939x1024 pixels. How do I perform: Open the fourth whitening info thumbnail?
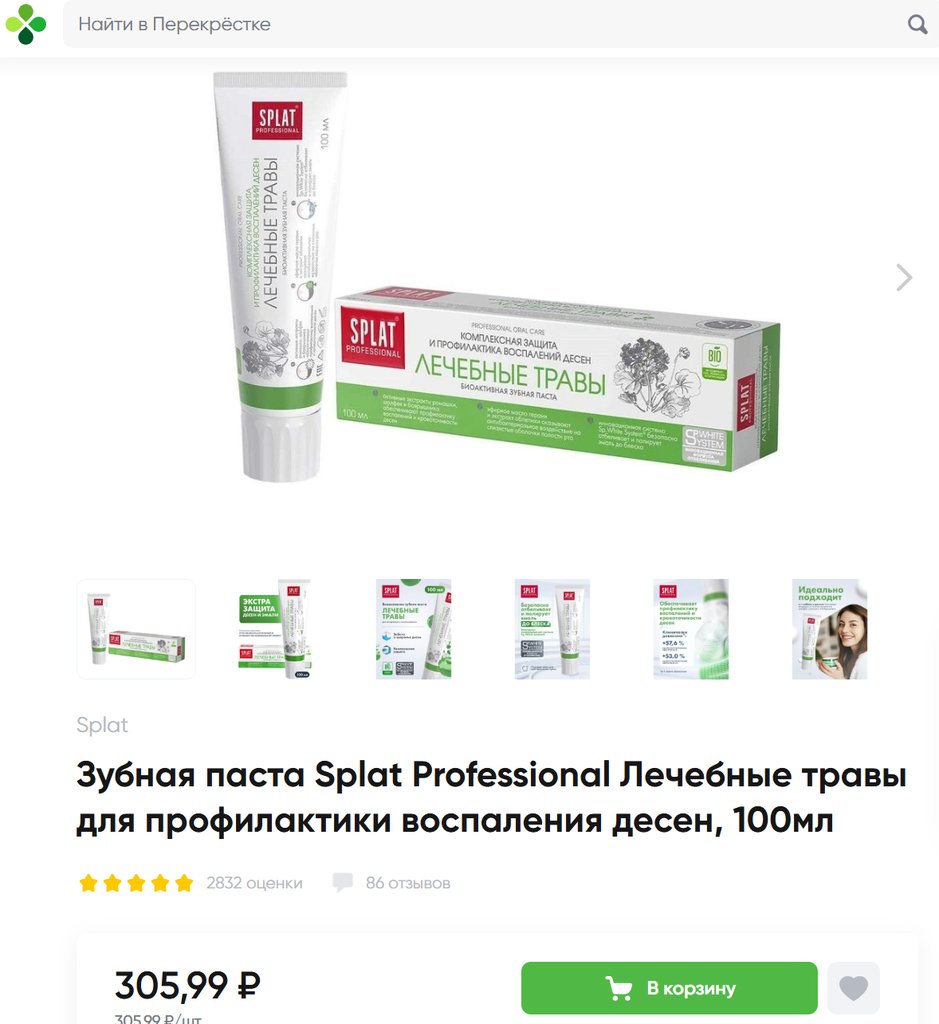click(552, 629)
